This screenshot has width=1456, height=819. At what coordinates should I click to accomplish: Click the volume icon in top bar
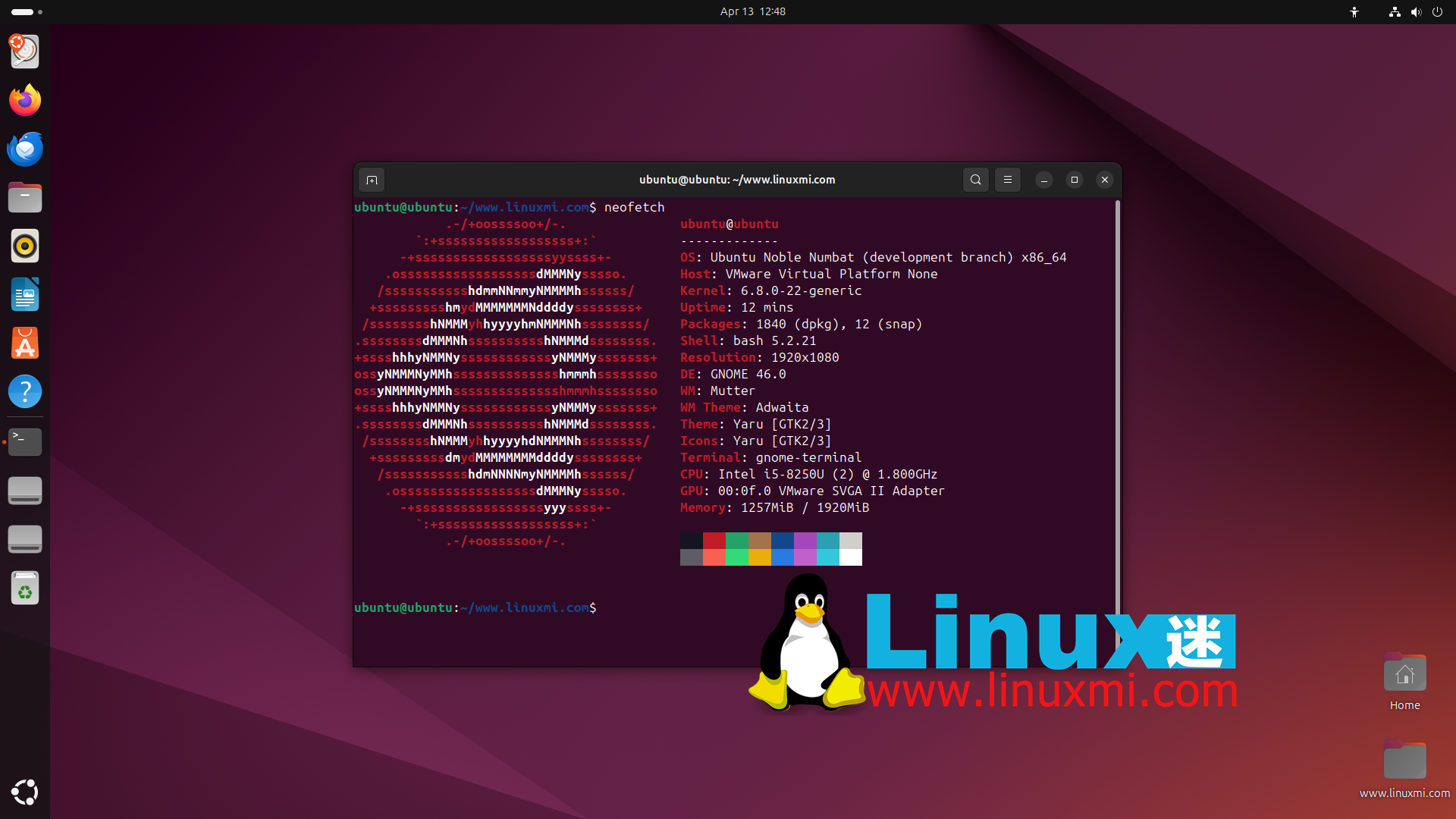[x=1416, y=11]
